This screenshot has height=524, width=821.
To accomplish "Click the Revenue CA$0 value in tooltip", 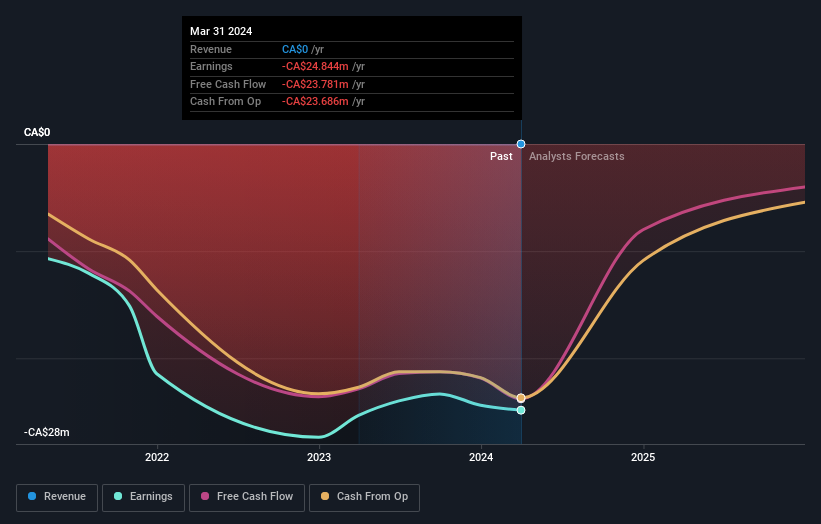I will [x=295, y=49].
